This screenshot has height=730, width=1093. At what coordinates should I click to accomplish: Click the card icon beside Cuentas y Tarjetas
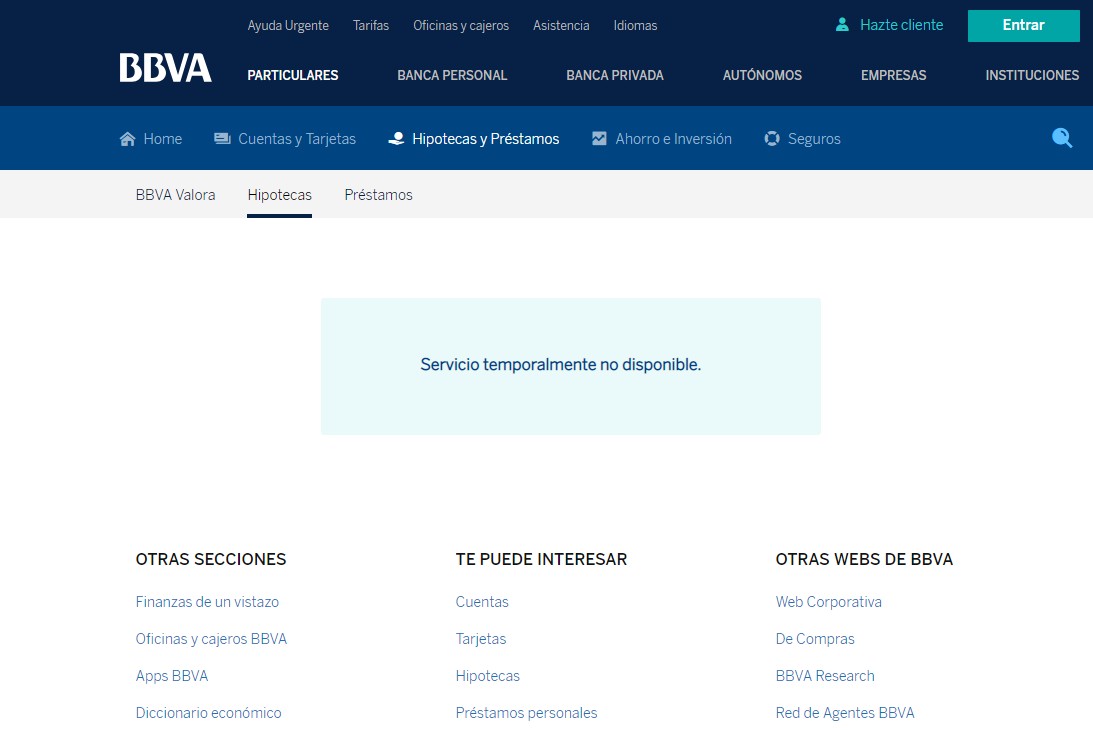[222, 139]
